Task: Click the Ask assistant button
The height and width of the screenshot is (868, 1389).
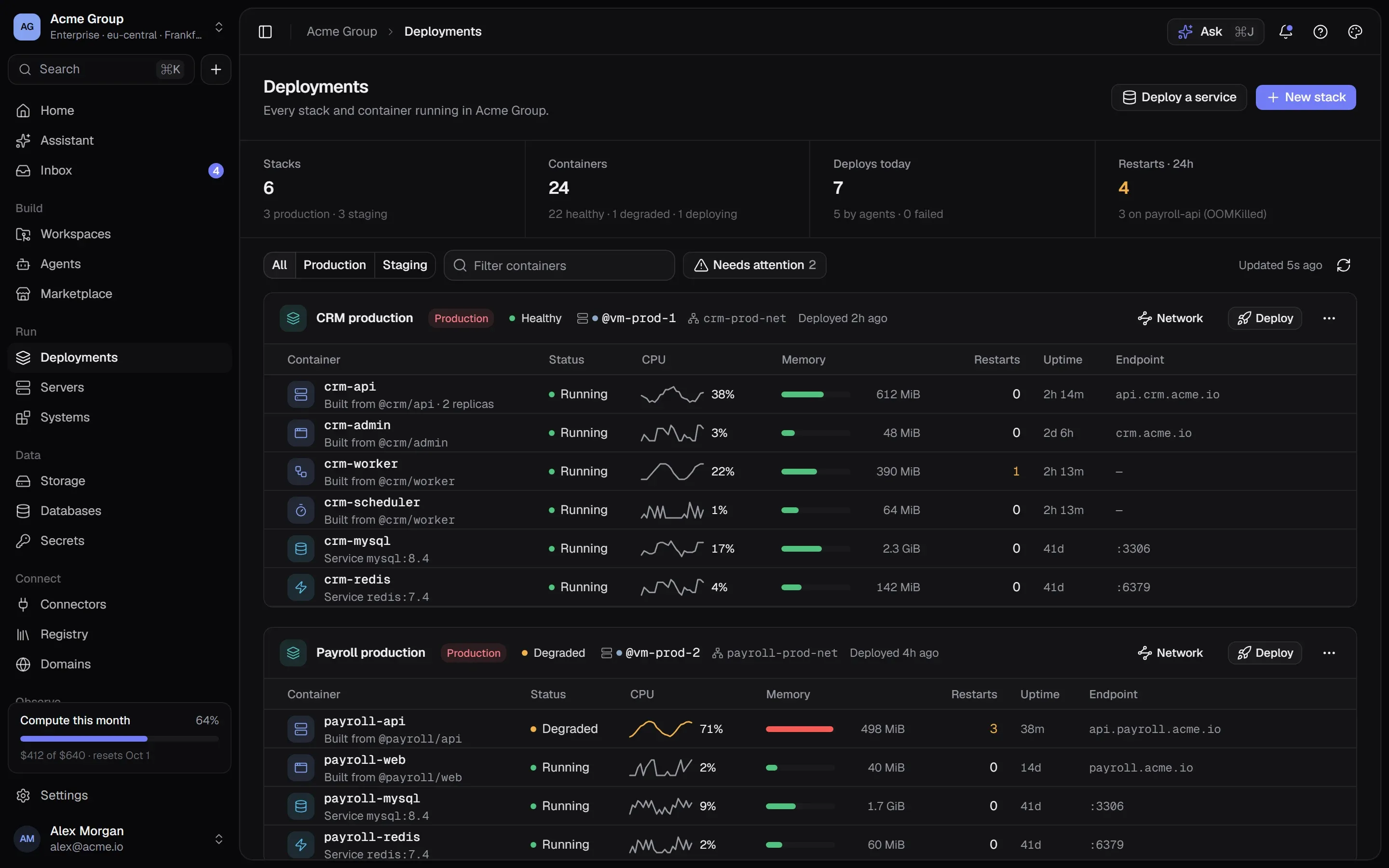Action: [1216, 31]
